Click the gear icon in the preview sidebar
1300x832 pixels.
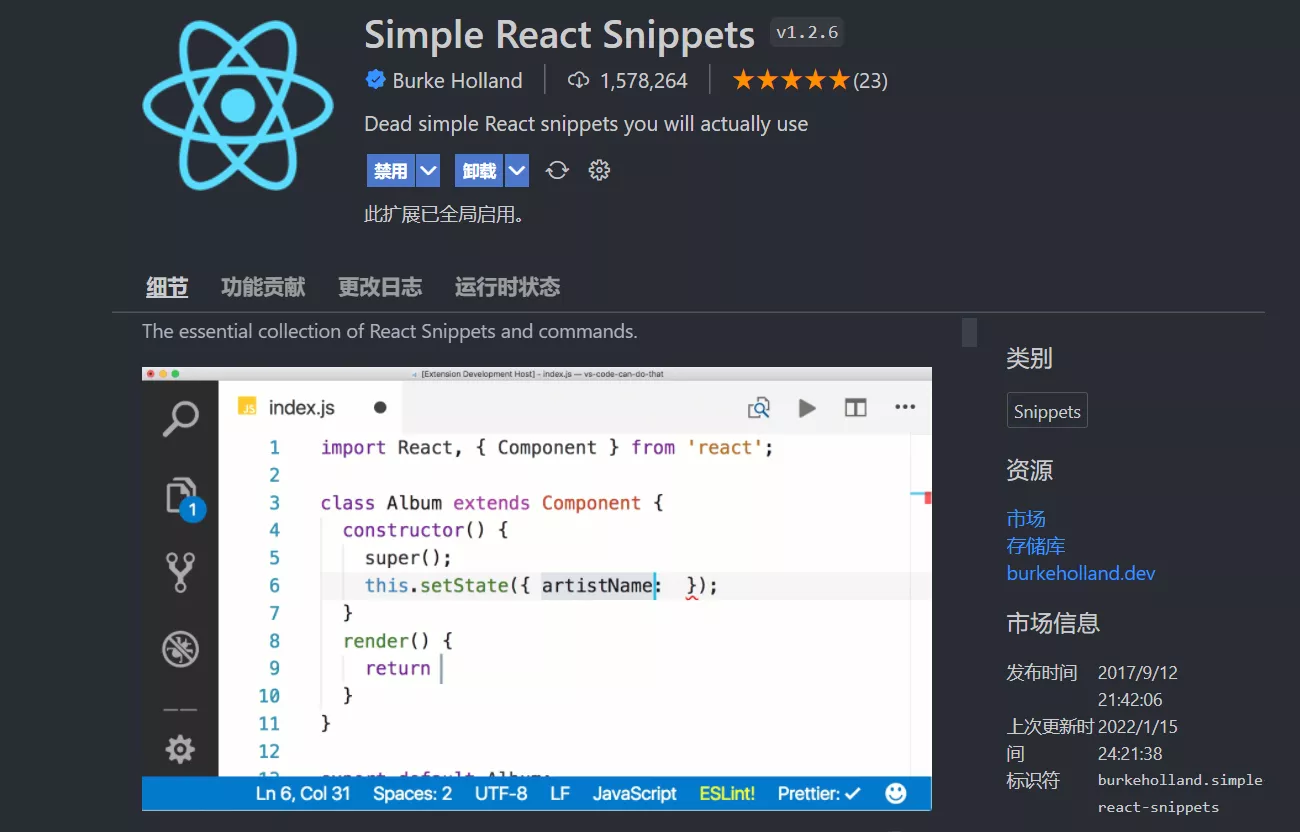(x=180, y=749)
